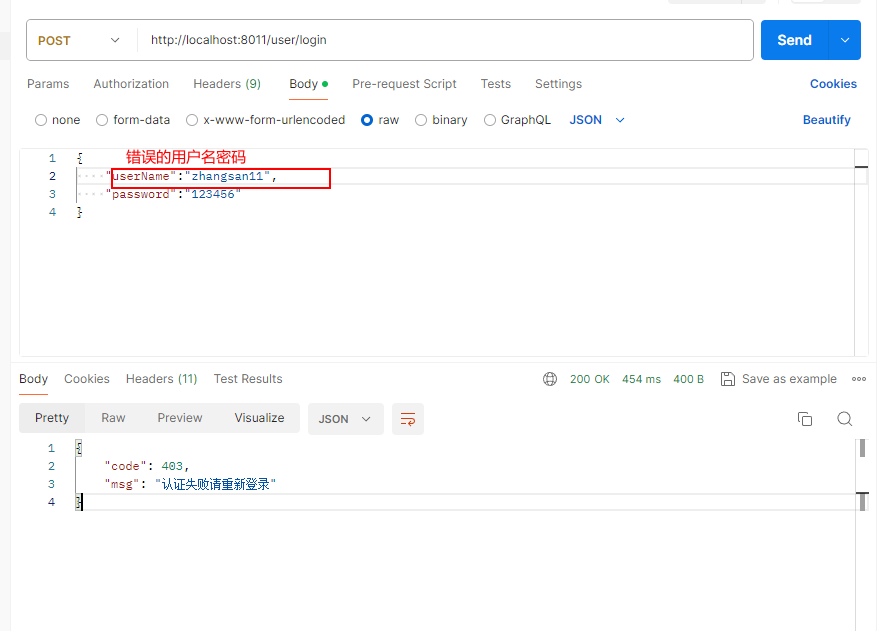883x631 pixels.
Task: Open the POST method dropdown
Action: (x=79, y=40)
